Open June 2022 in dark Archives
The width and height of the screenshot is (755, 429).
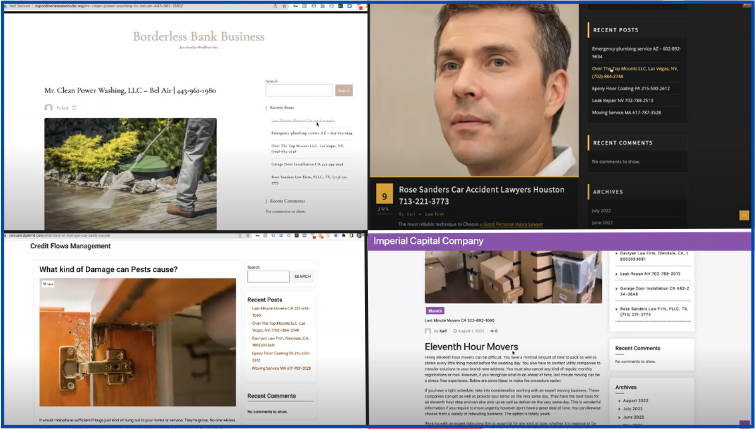pyautogui.click(x=602, y=223)
